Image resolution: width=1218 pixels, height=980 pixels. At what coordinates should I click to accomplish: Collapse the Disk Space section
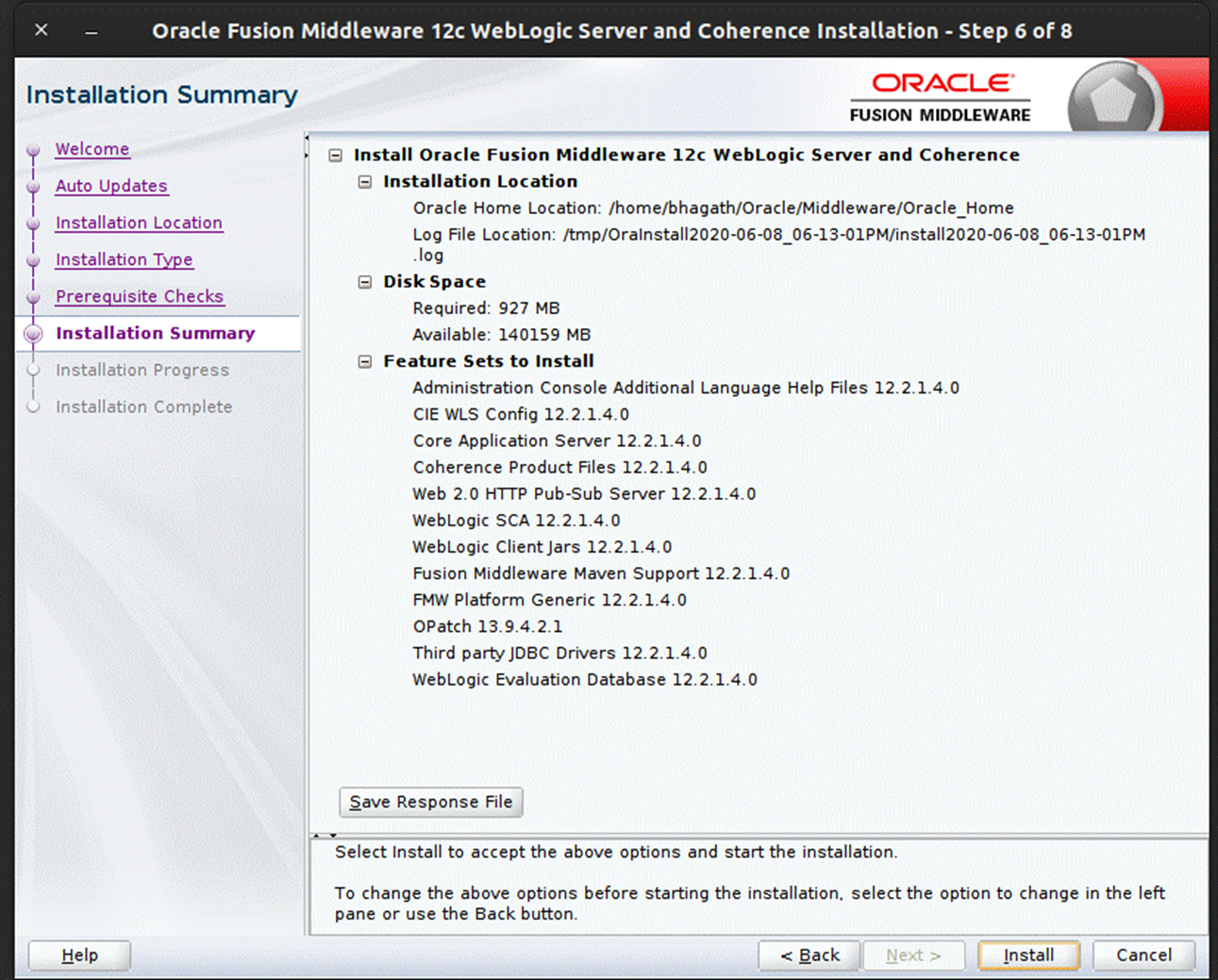coord(365,281)
